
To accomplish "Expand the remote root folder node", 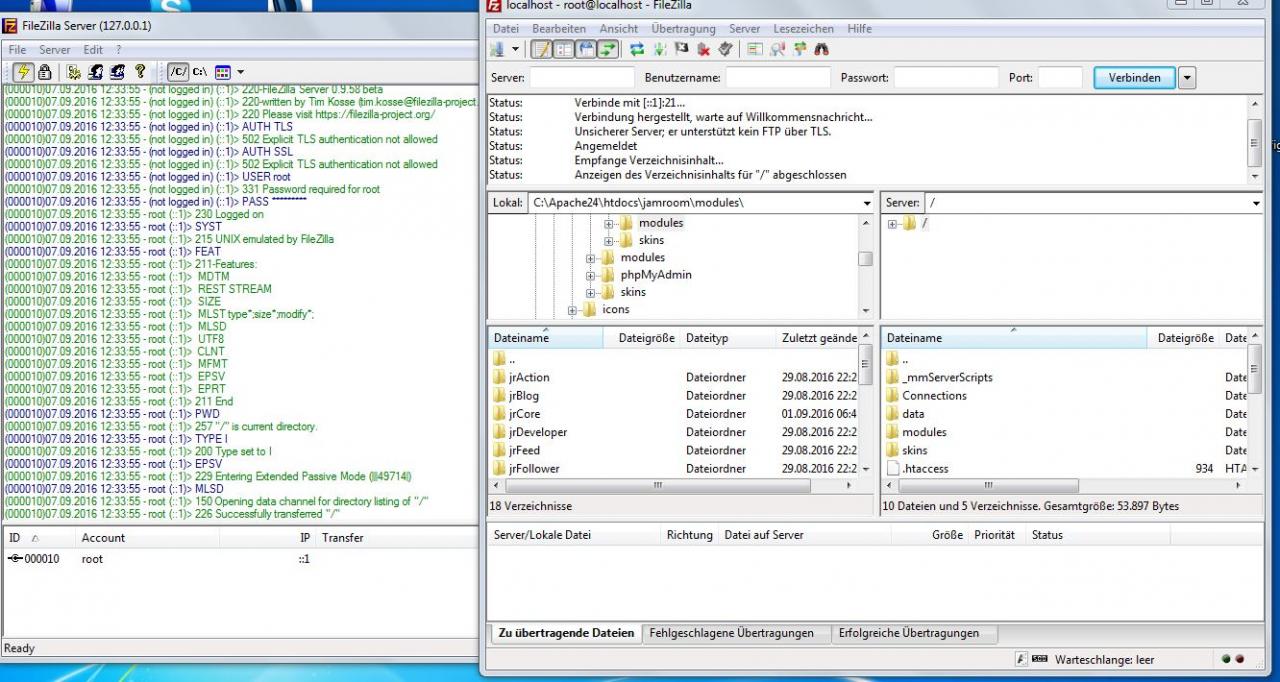I will 892,224.
